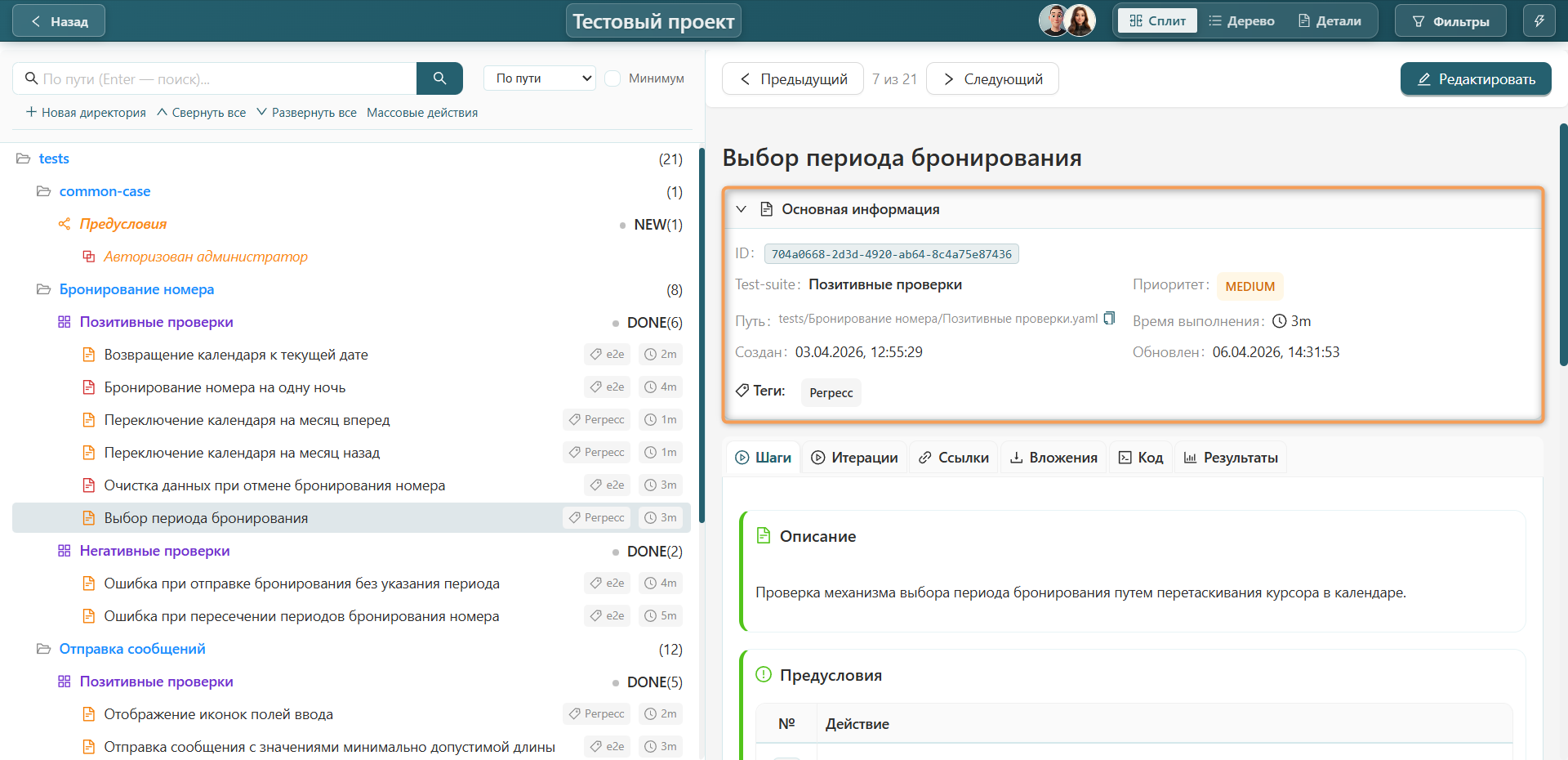Collapse Позитивные проверки under Бронирование номера

click(x=156, y=322)
